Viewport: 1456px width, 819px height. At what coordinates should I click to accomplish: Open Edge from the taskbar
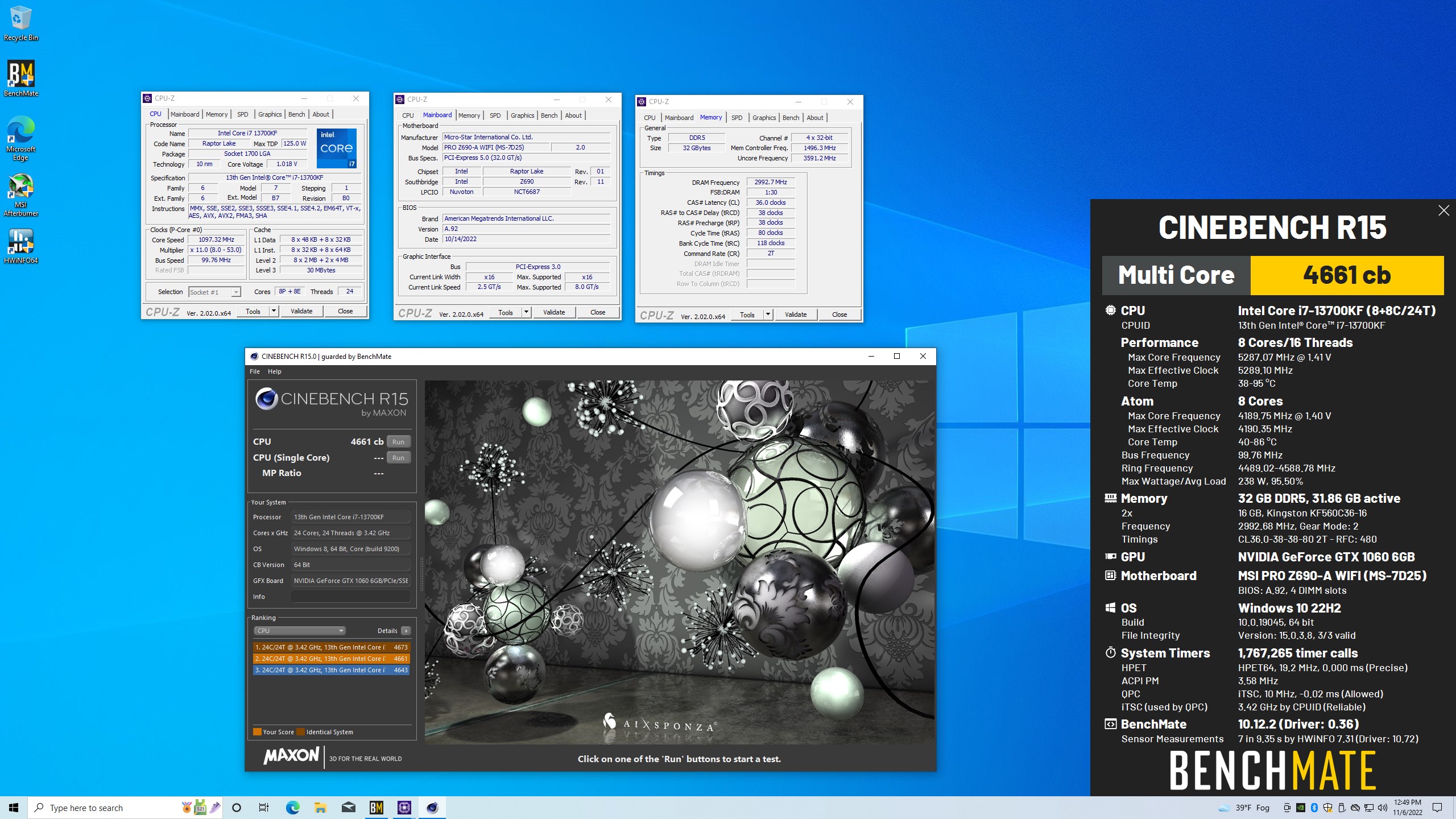292,808
